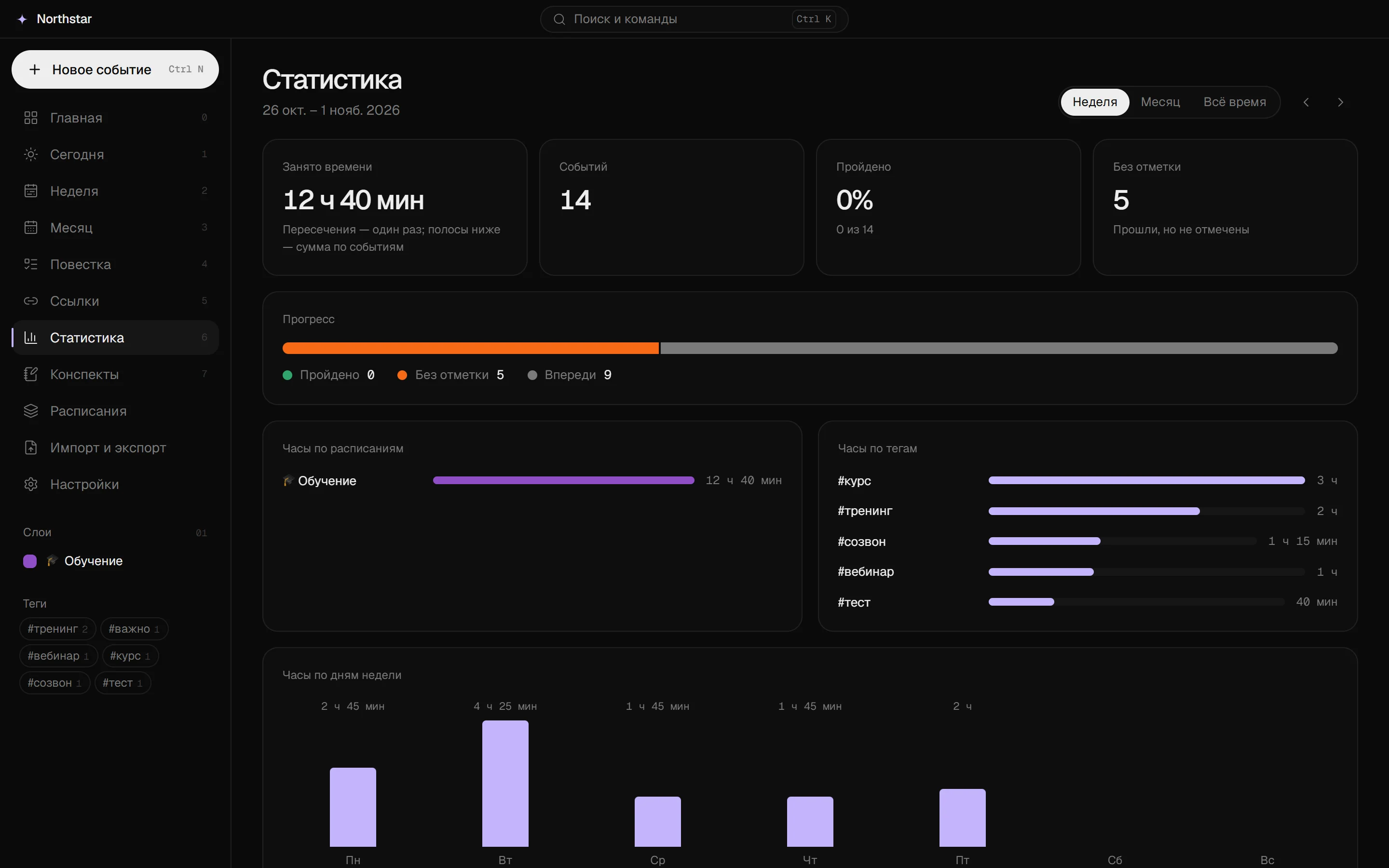Switch the period to Месяц
This screenshot has width=1389, height=868.
pos(1160,102)
